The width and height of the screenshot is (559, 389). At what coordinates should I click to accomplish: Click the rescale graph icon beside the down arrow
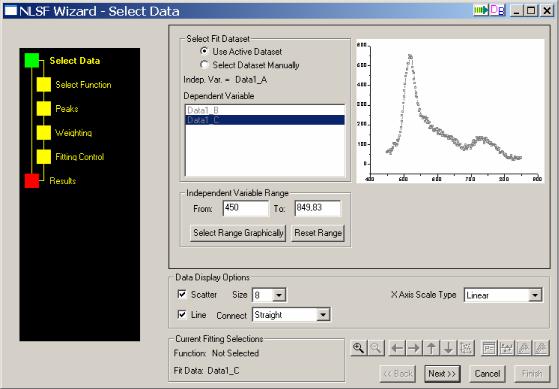coord(466,348)
